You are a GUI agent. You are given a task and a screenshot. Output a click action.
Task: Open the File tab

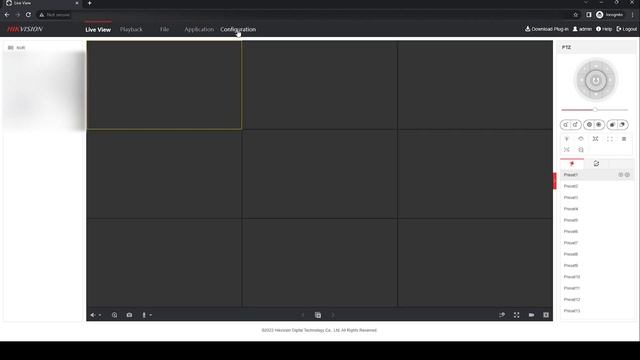pos(164,29)
